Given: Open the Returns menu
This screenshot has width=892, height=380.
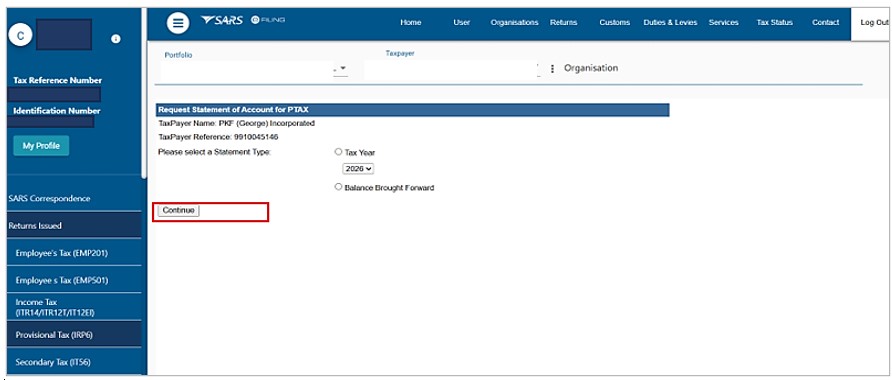Looking at the screenshot, I should pyautogui.click(x=563, y=23).
